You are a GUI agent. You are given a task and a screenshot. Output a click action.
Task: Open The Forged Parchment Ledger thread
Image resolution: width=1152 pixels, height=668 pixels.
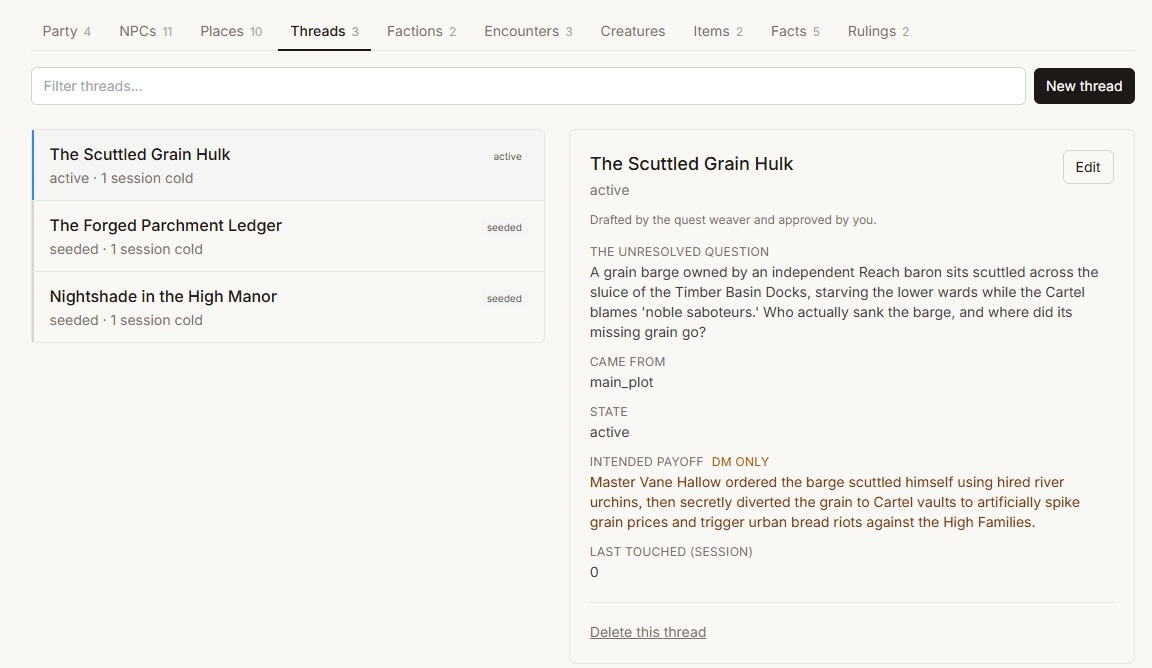(288, 237)
